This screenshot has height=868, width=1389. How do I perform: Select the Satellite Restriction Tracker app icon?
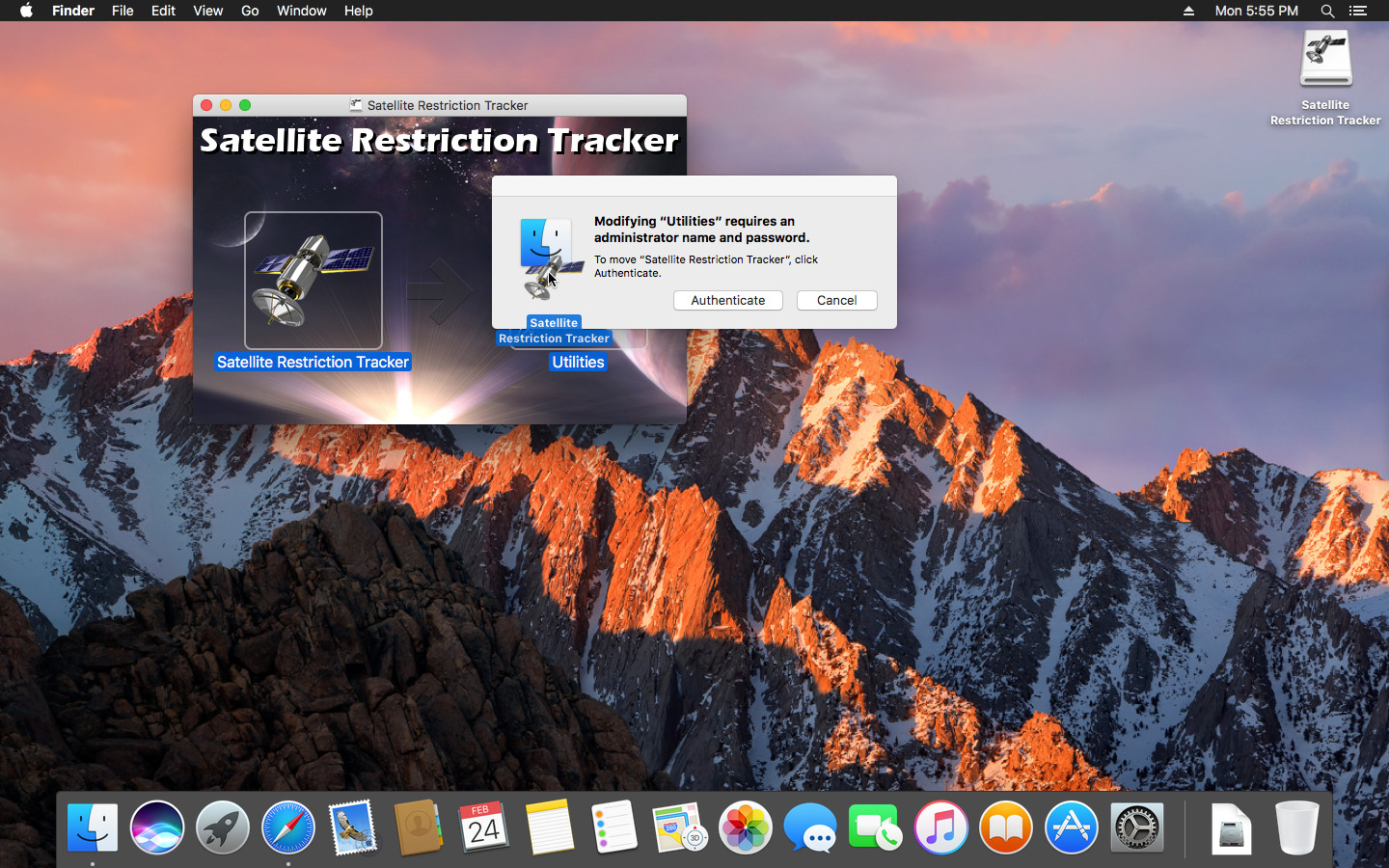tap(313, 281)
